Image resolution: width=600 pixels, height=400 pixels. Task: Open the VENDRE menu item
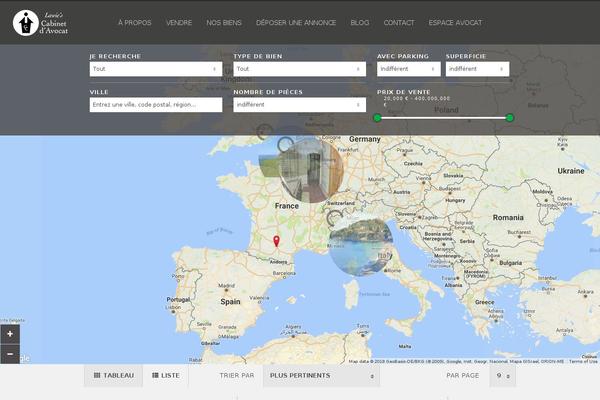click(x=179, y=23)
